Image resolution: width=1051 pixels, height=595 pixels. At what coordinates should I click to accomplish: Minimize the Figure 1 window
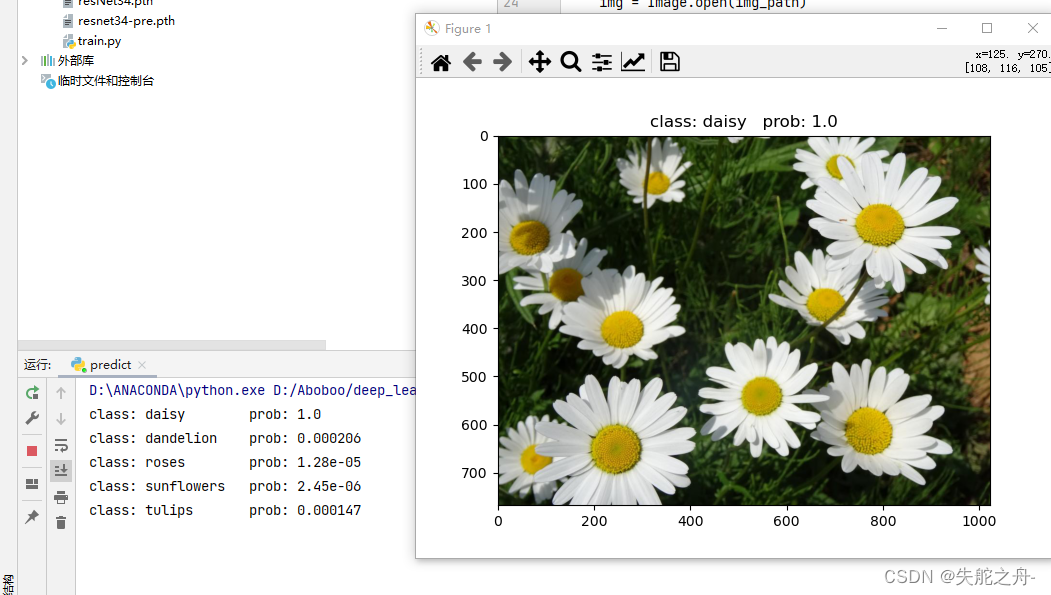(942, 28)
